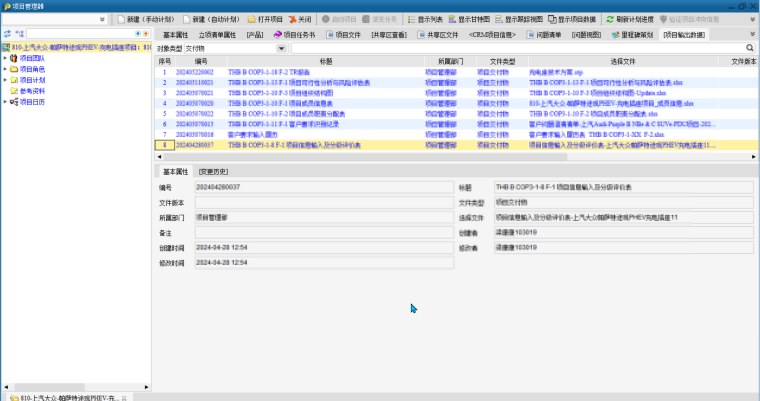Select the 项目计划 tree item
Viewport: 760px width, 401px height.
(32, 80)
